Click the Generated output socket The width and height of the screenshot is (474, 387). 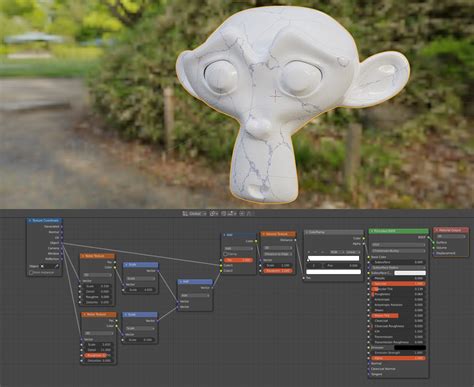click(x=62, y=226)
